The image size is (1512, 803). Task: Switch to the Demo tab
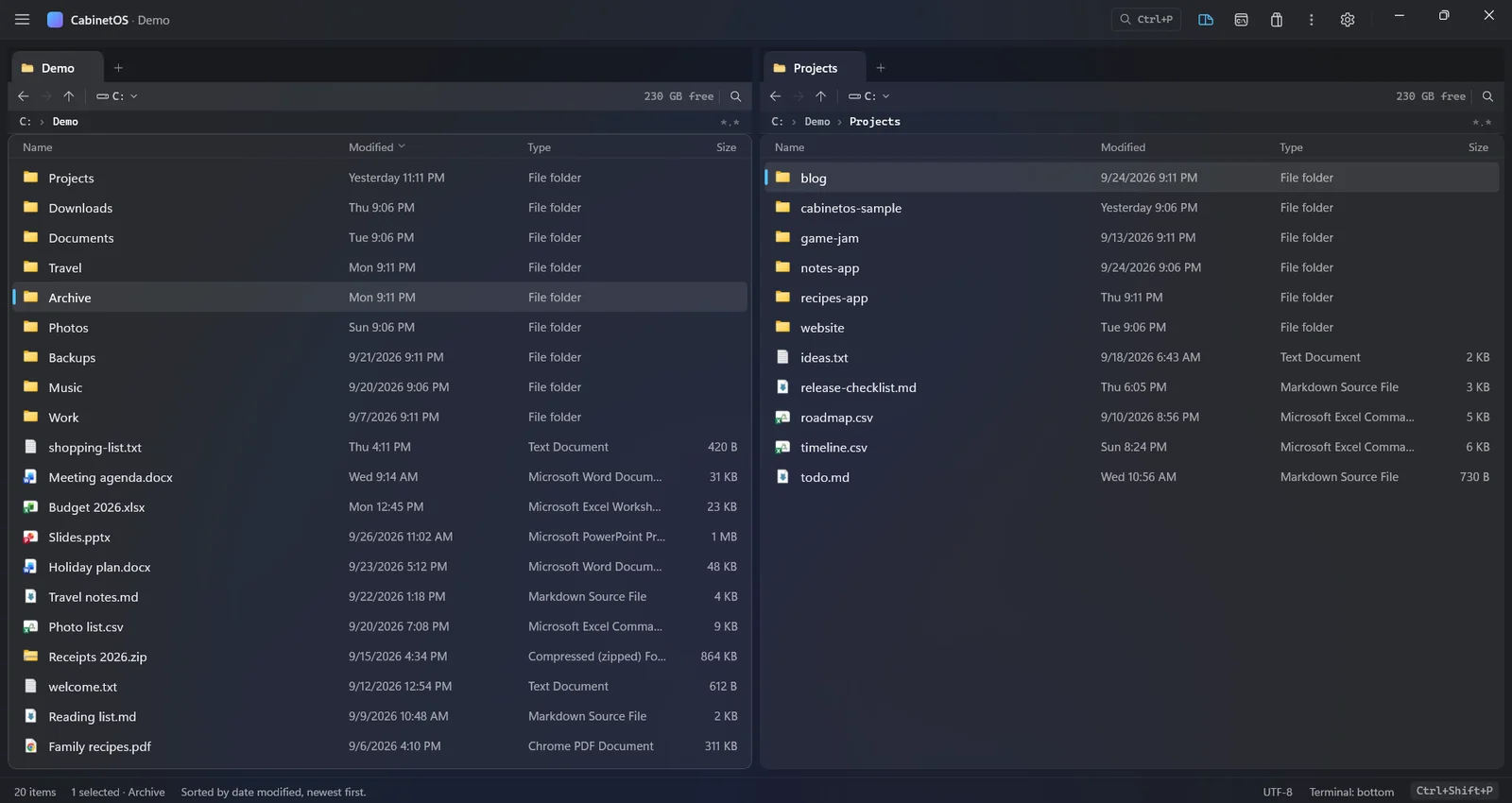click(57, 68)
